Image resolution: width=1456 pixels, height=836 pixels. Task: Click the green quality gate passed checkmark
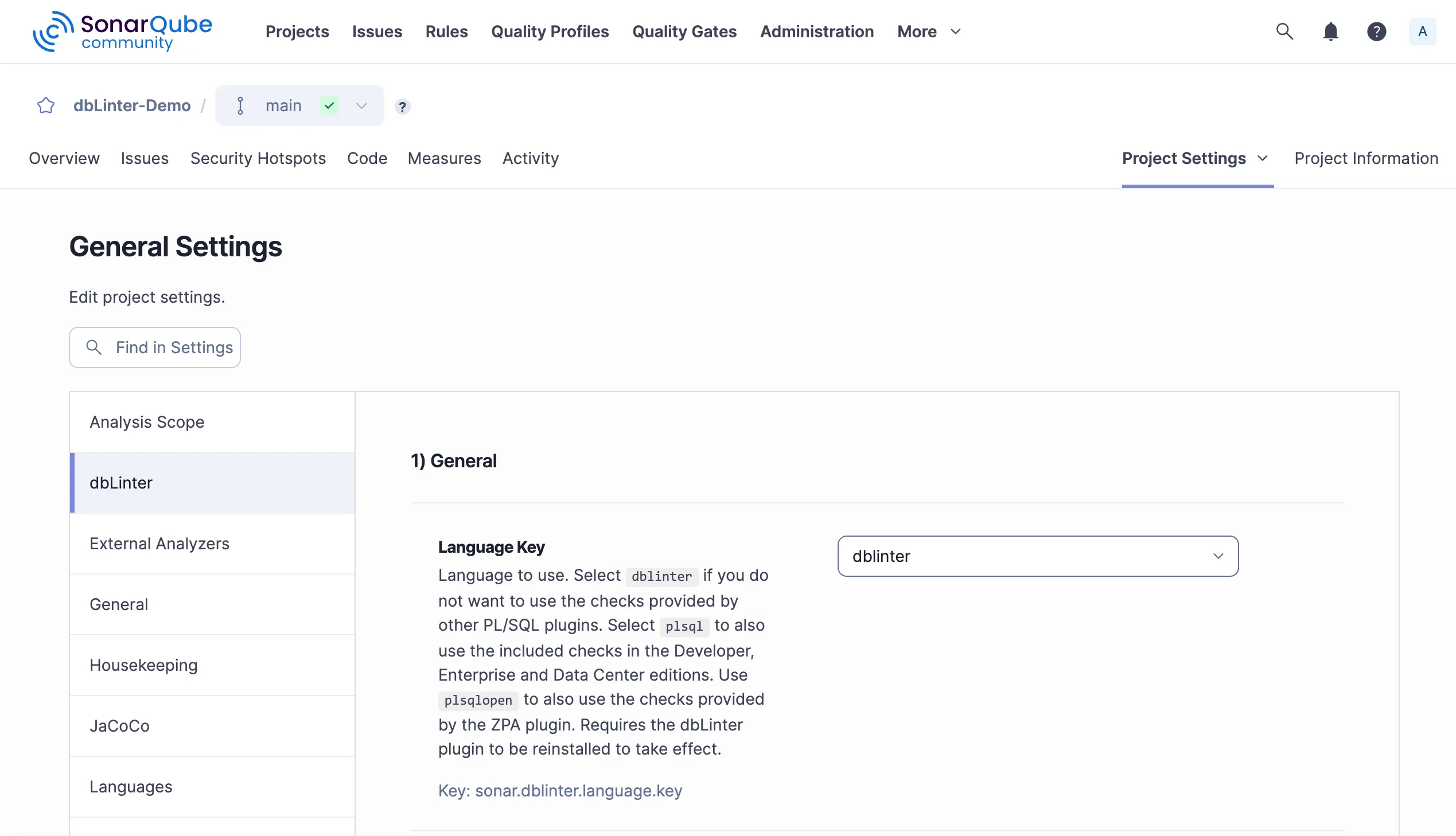click(329, 106)
